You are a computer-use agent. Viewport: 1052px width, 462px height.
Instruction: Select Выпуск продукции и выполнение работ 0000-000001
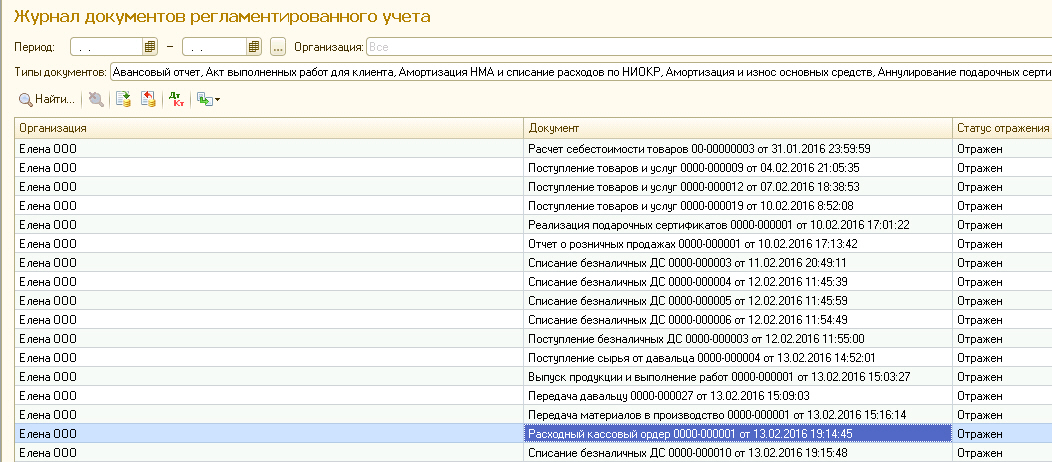(738, 377)
